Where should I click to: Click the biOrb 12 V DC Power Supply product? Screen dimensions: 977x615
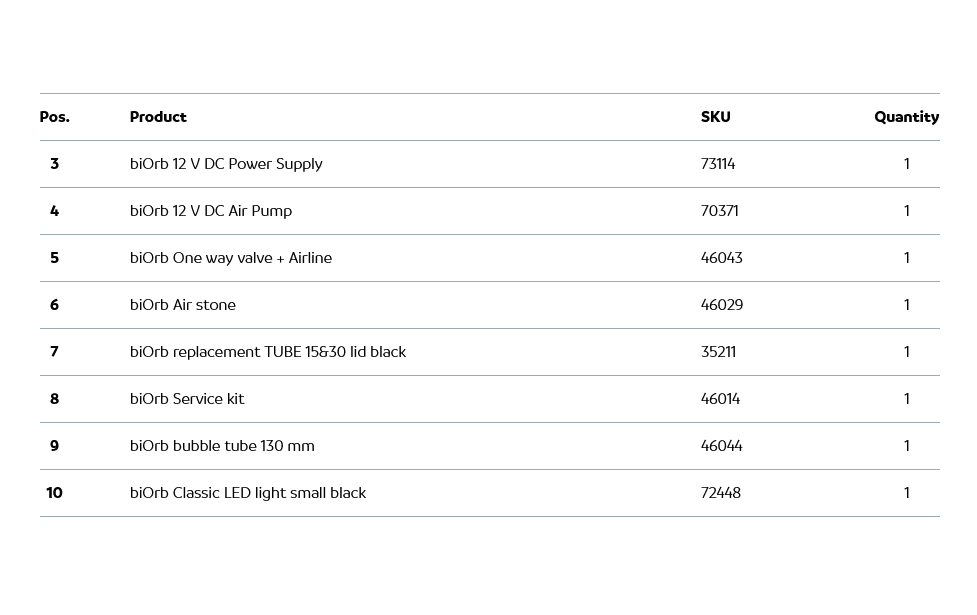(226, 164)
